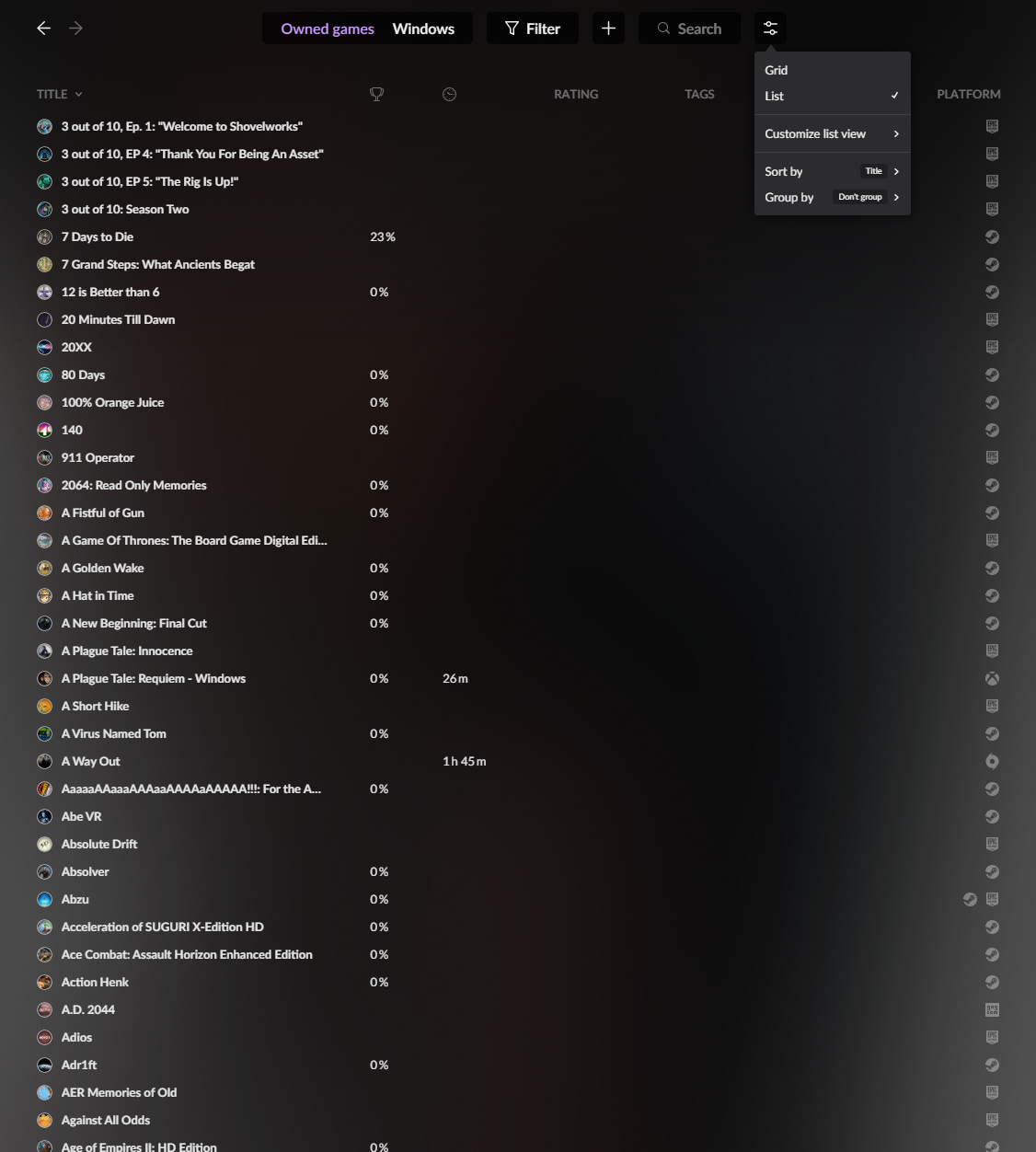Open "7 Grand Steps: What Ancients Begat"
Screen dimensions: 1036x1152
coord(158,264)
